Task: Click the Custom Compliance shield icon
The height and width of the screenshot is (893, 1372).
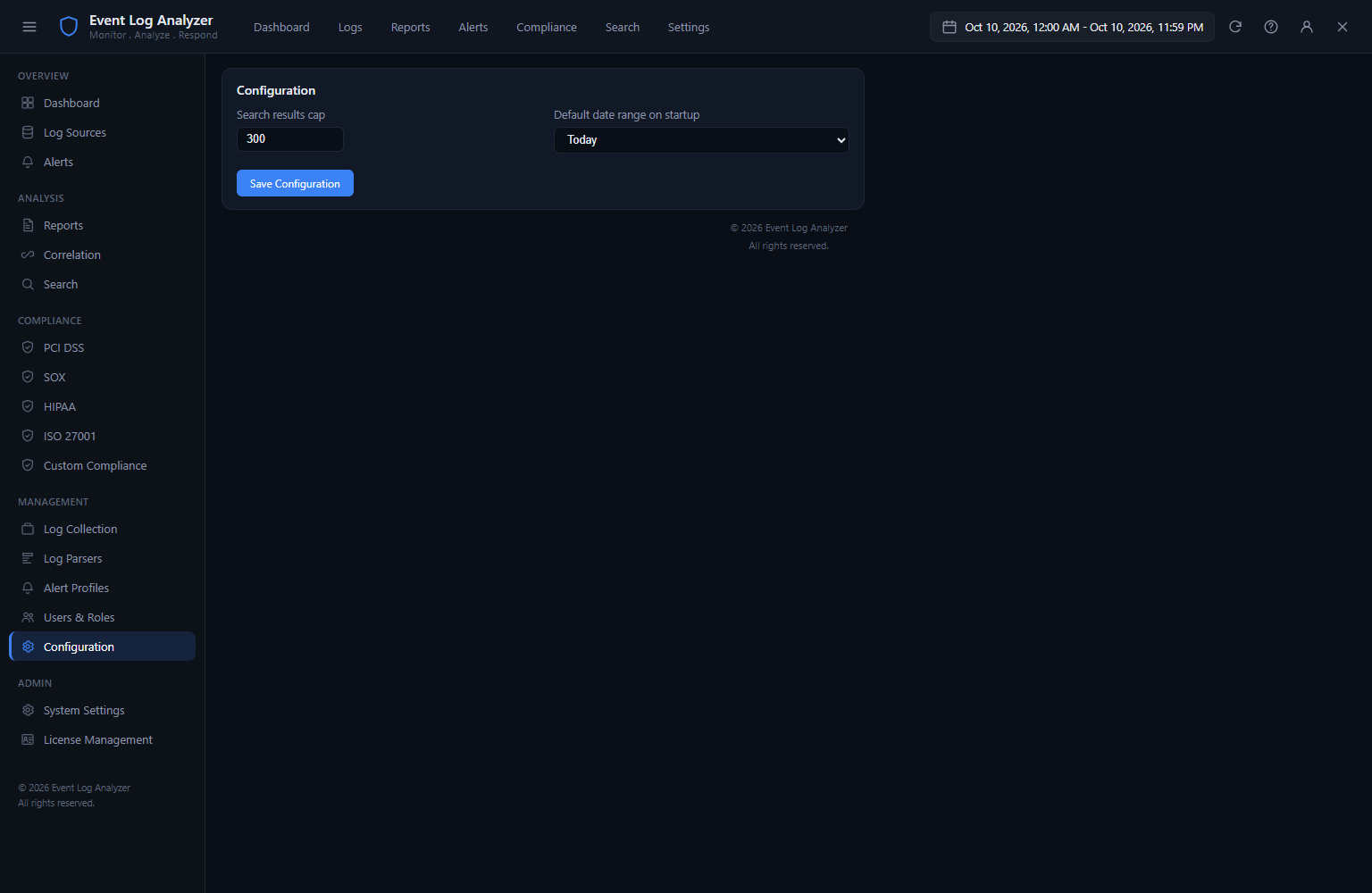Action: click(28, 465)
